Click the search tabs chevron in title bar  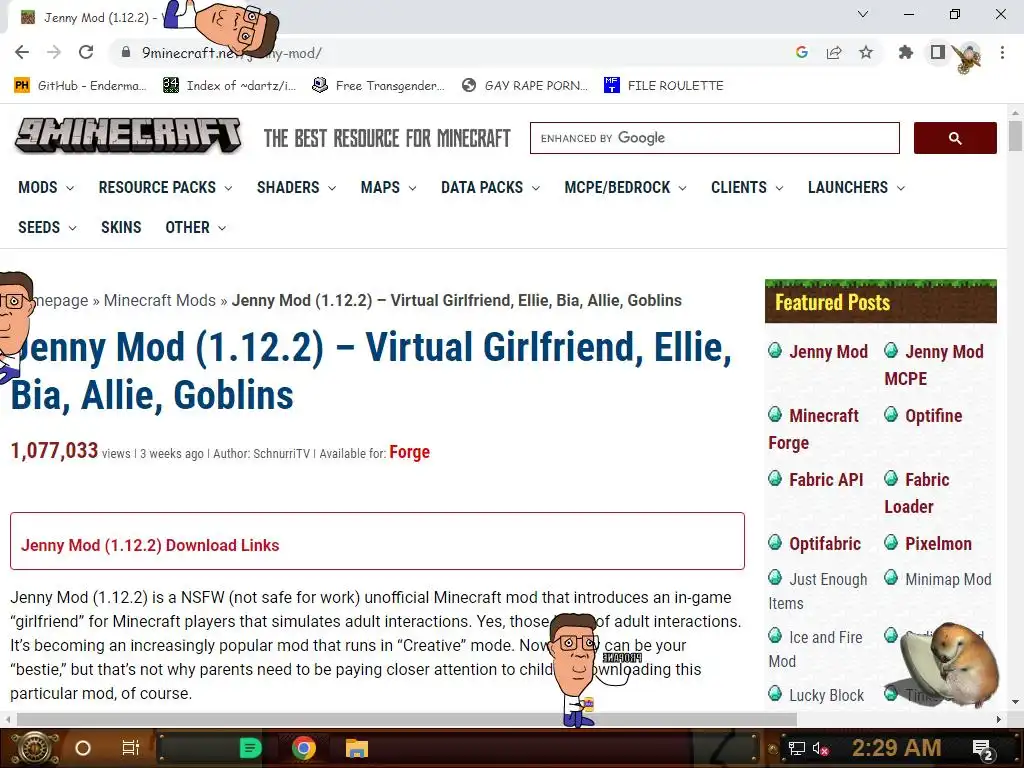pos(863,14)
